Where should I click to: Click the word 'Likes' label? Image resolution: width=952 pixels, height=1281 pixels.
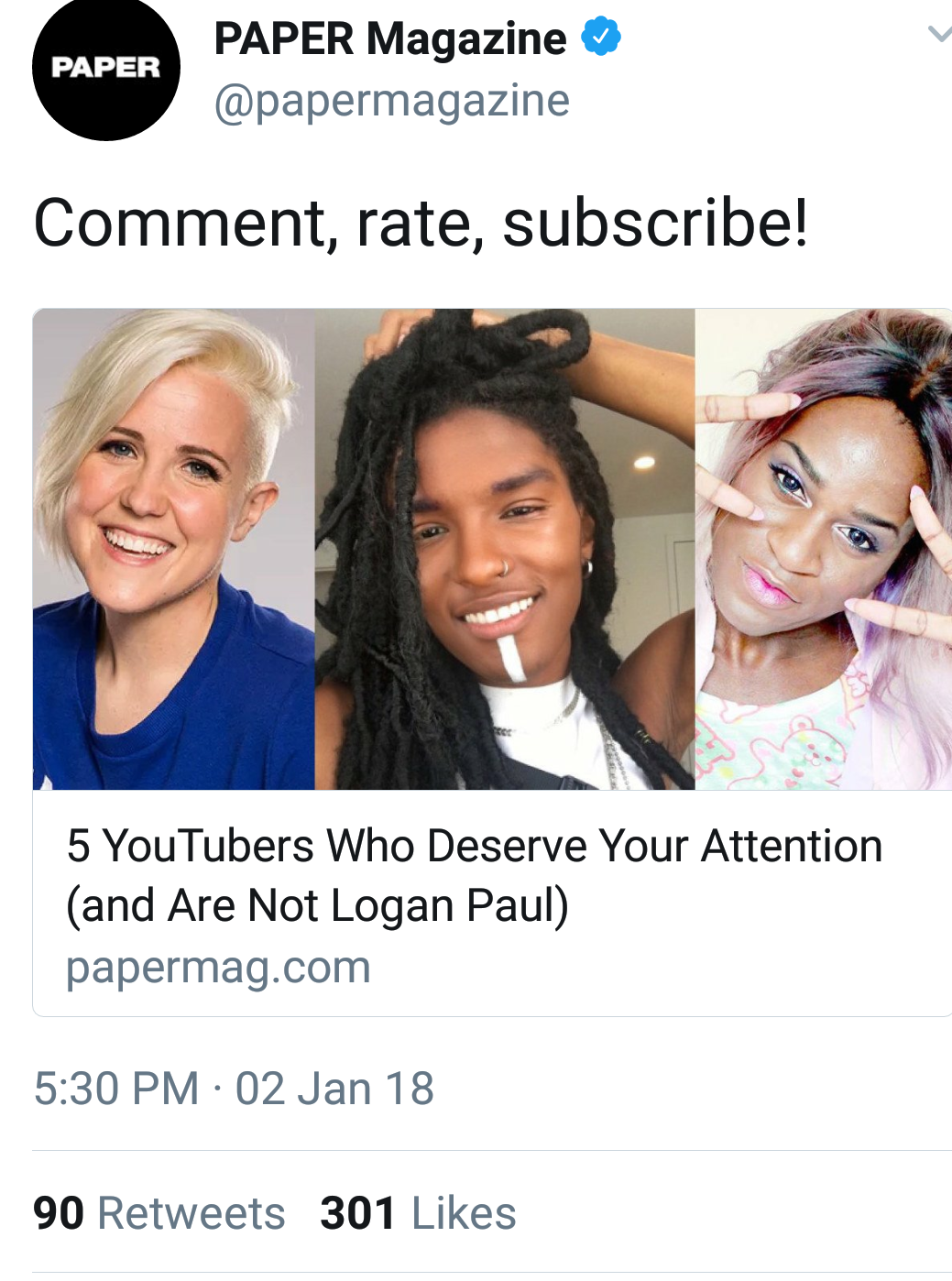pyautogui.click(x=464, y=1213)
